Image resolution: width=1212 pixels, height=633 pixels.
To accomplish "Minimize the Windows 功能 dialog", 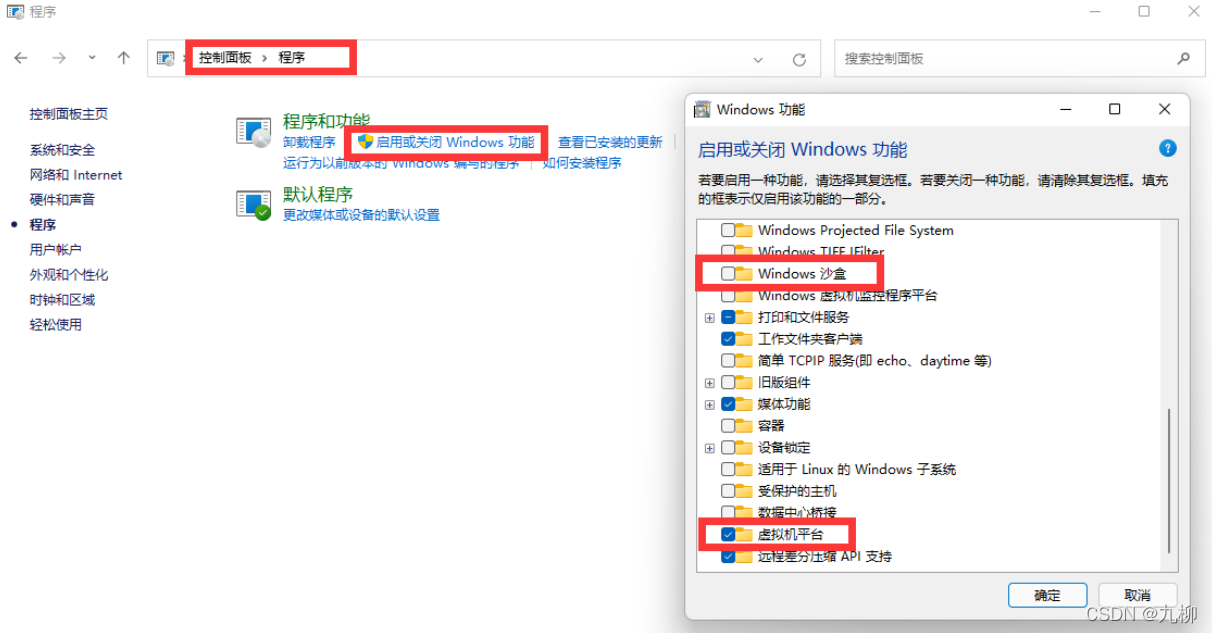I will coord(1065,109).
